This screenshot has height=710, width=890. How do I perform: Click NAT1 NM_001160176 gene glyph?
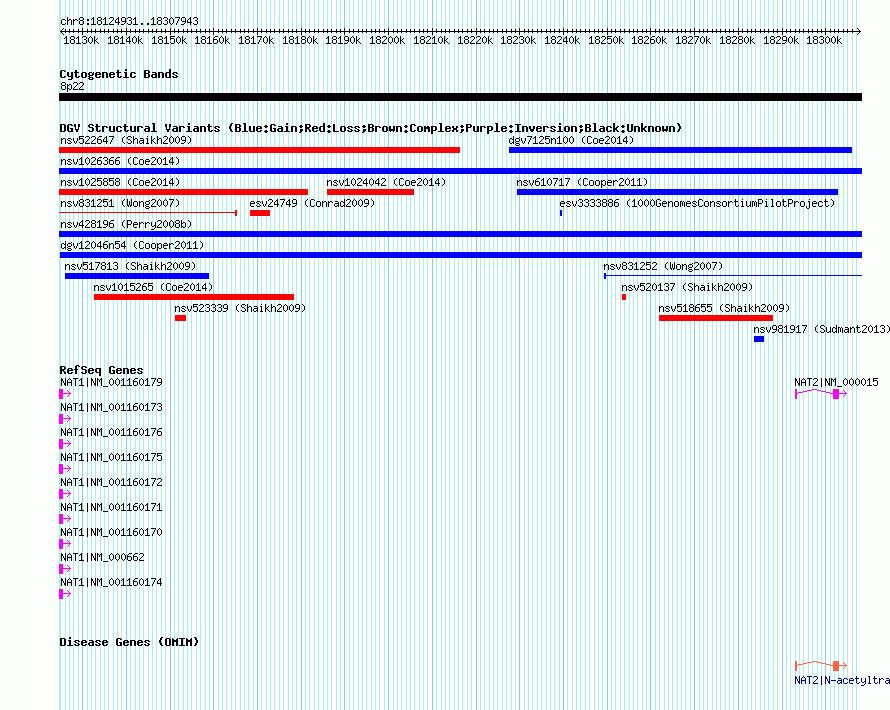[65, 444]
